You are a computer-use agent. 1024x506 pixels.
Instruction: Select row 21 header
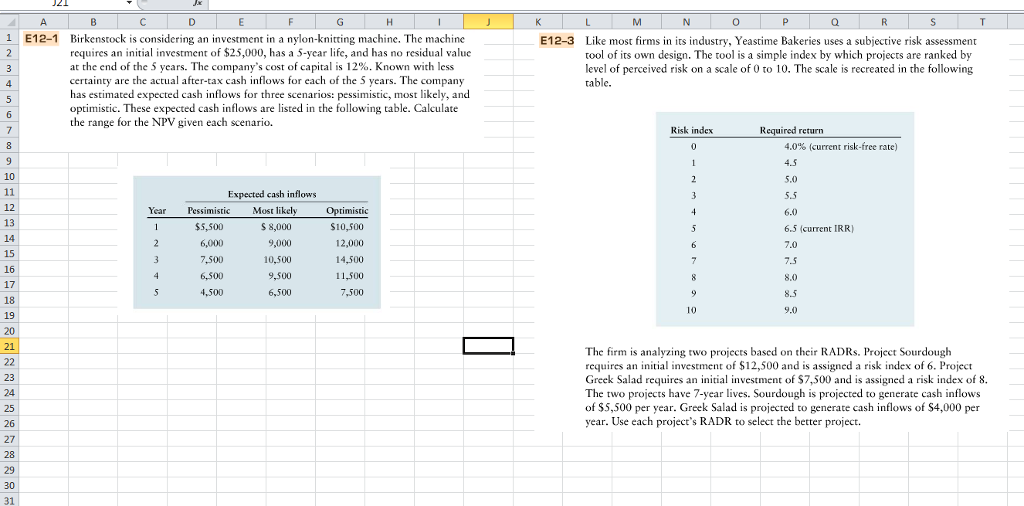(9, 345)
